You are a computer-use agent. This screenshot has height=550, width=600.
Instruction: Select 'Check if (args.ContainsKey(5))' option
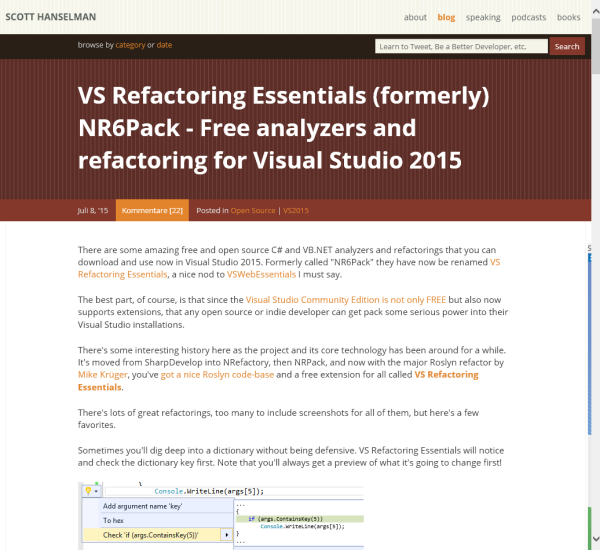tap(152, 535)
